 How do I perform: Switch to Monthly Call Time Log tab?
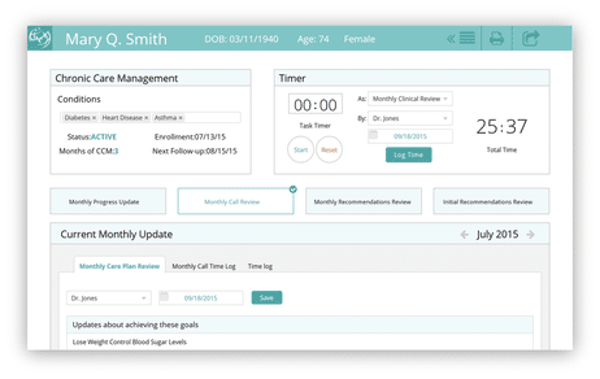click(x=204, y=266)
